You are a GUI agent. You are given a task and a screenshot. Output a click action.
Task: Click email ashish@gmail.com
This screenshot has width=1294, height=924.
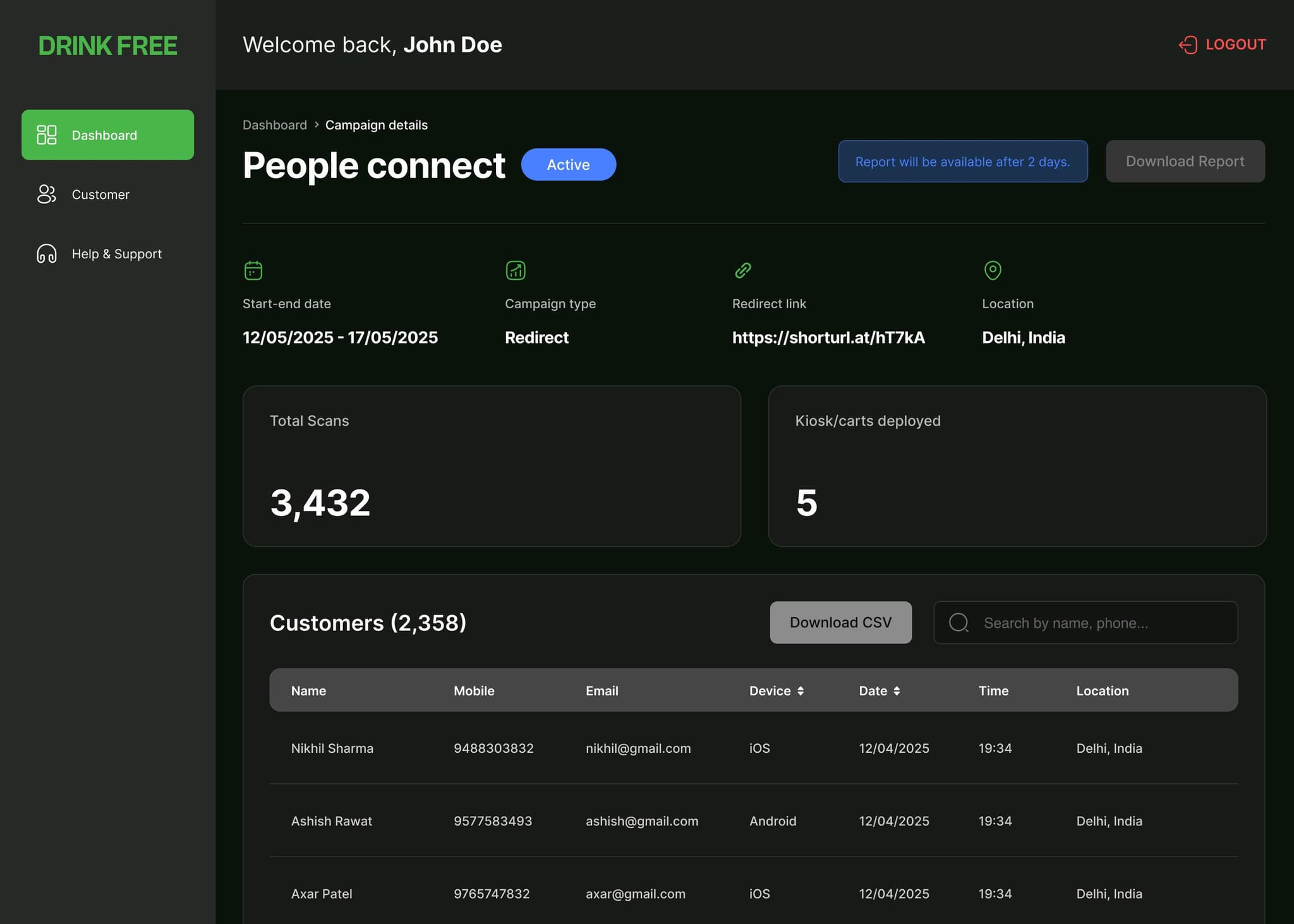(x=642, y=821)
